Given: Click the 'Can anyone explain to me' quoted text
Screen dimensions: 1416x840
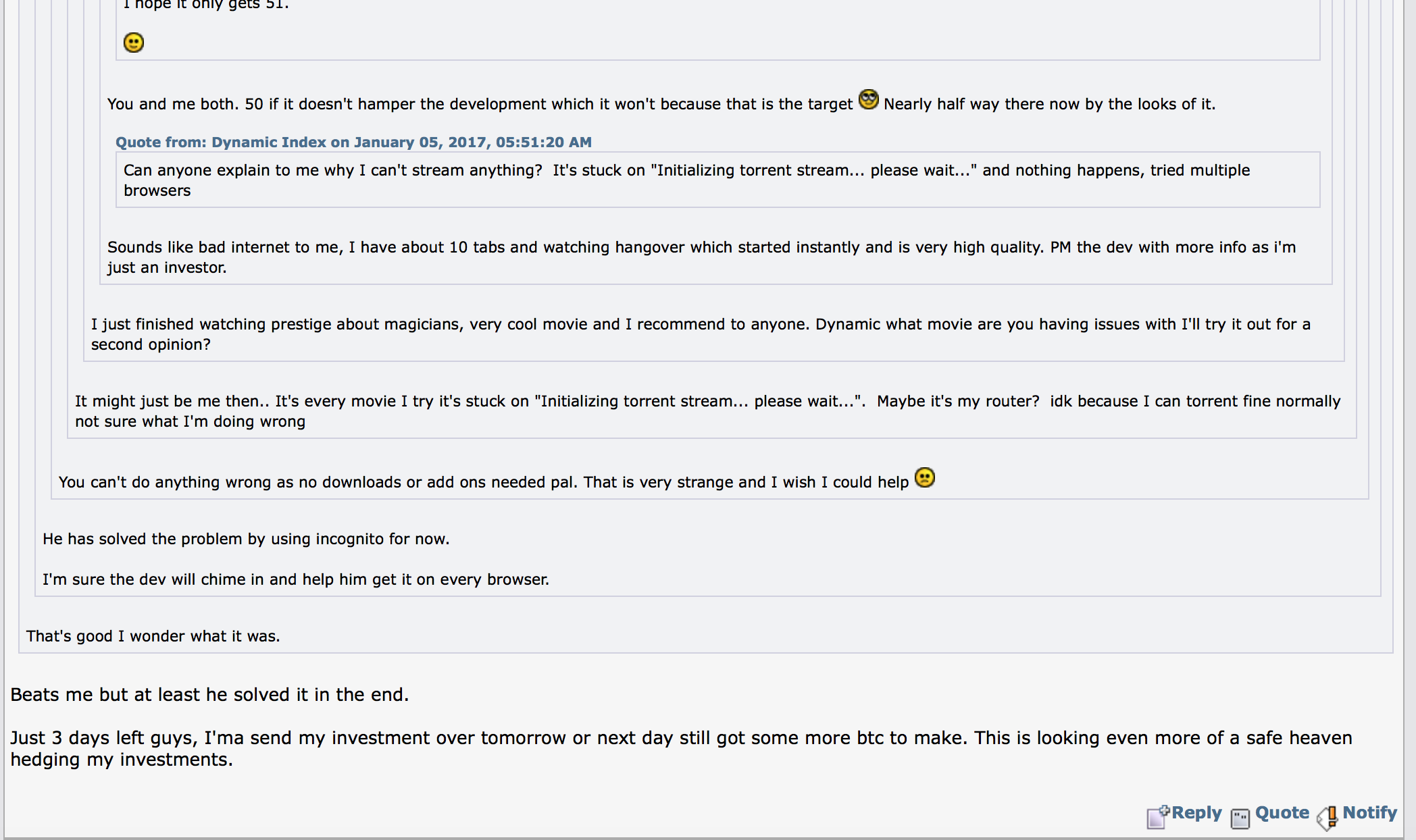Looking at the screenshot, I should click(686, 180).
